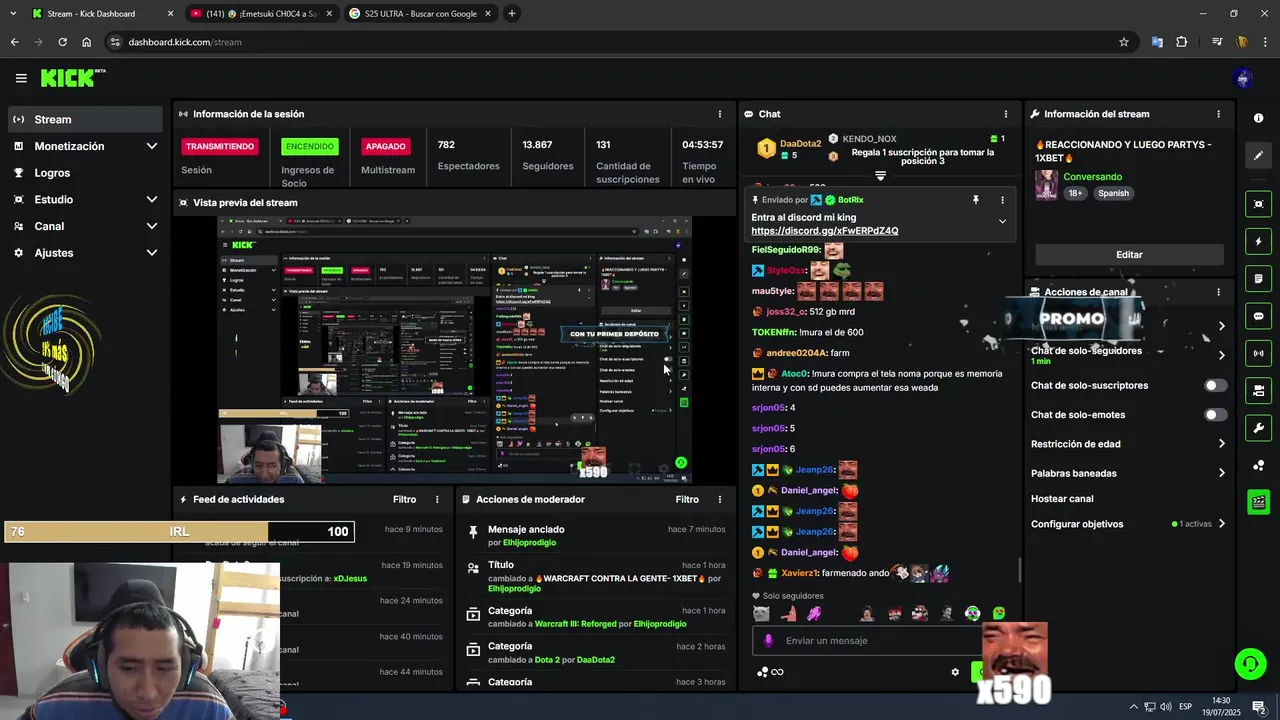Open a new browser tab
Image resolution: width=1280 pixels, height=720 pixels.
coord(512,14)
